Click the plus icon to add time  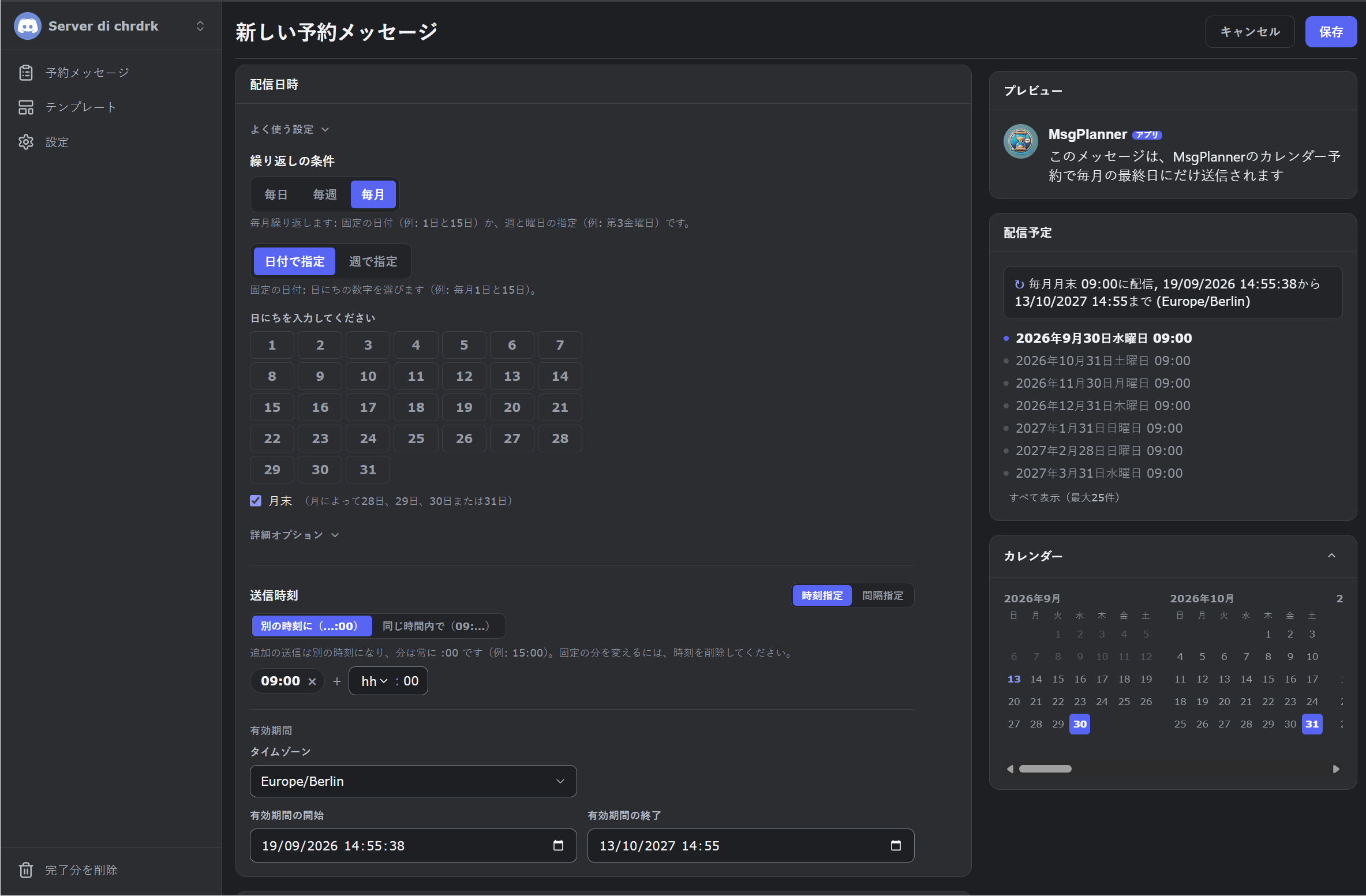[x=337, y=681]
